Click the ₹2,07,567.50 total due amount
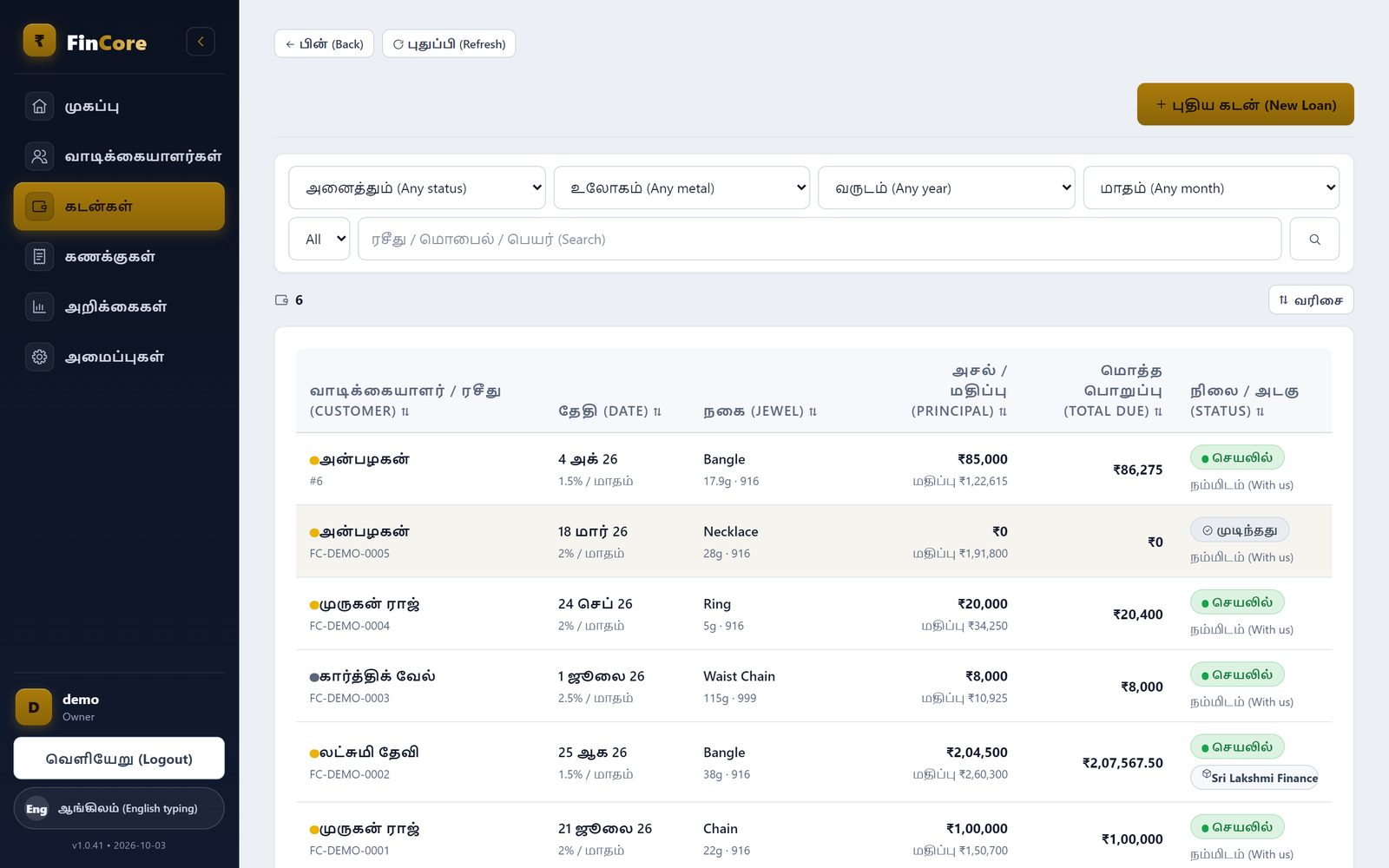The height and width of the screenshot is (868, 1389). (1122, 763)
